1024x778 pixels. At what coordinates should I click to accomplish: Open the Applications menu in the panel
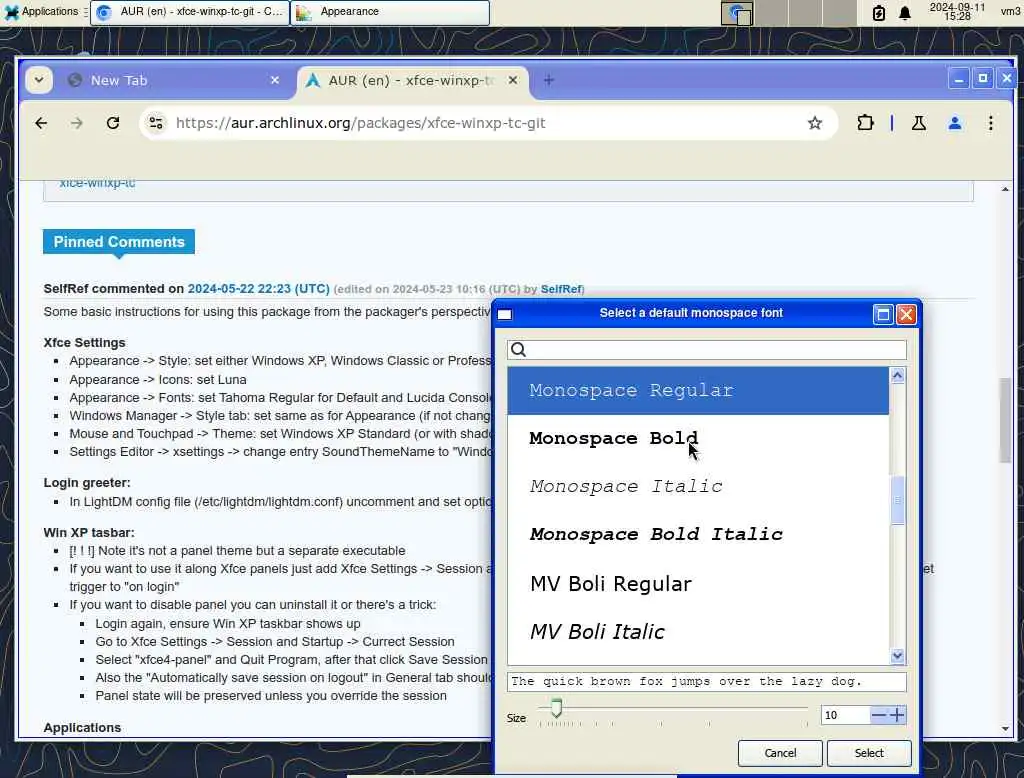[x=42, y=12]
